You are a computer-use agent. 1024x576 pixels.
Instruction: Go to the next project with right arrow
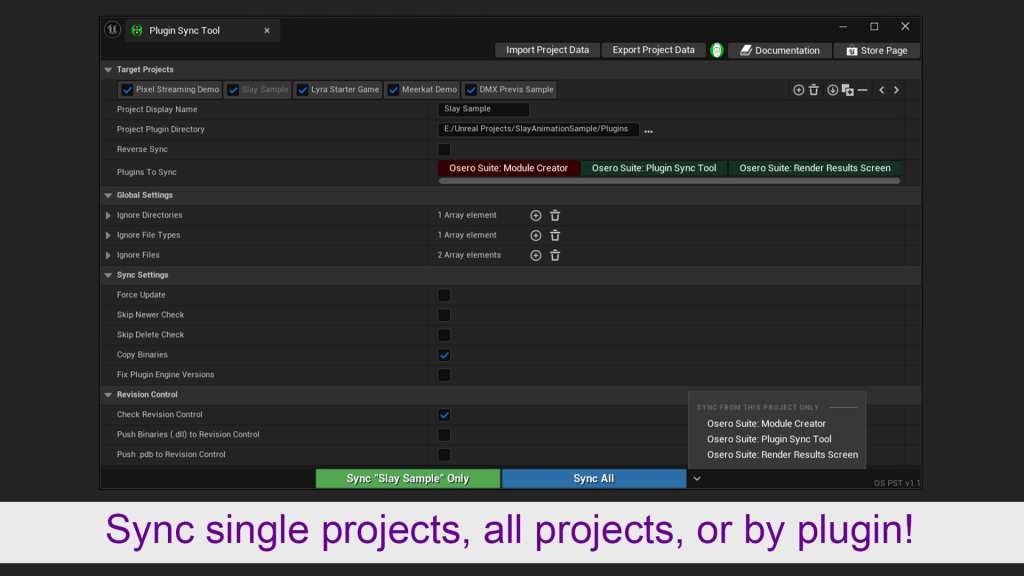pyautogui.click(x=896, y=90)
